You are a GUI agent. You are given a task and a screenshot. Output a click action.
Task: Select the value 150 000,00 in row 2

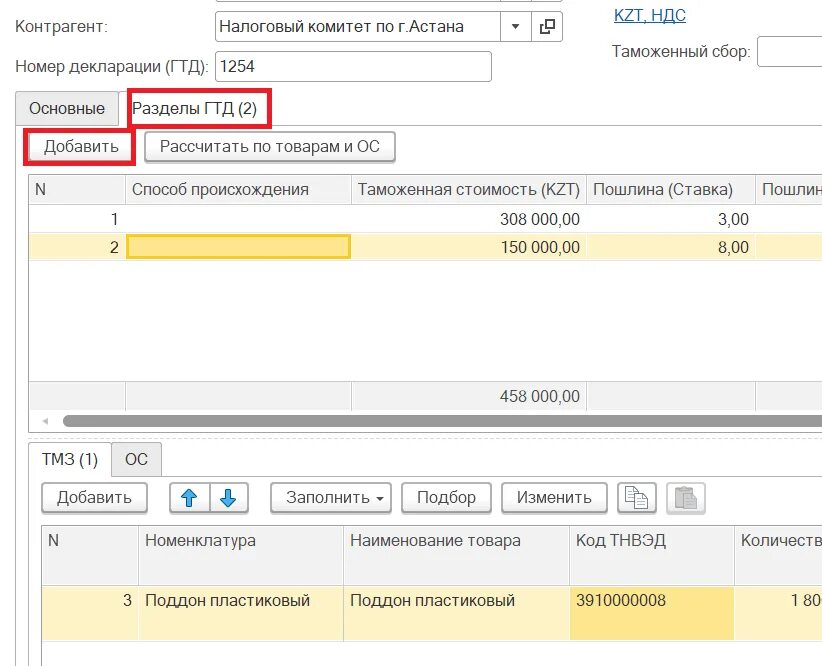(469, 247)
